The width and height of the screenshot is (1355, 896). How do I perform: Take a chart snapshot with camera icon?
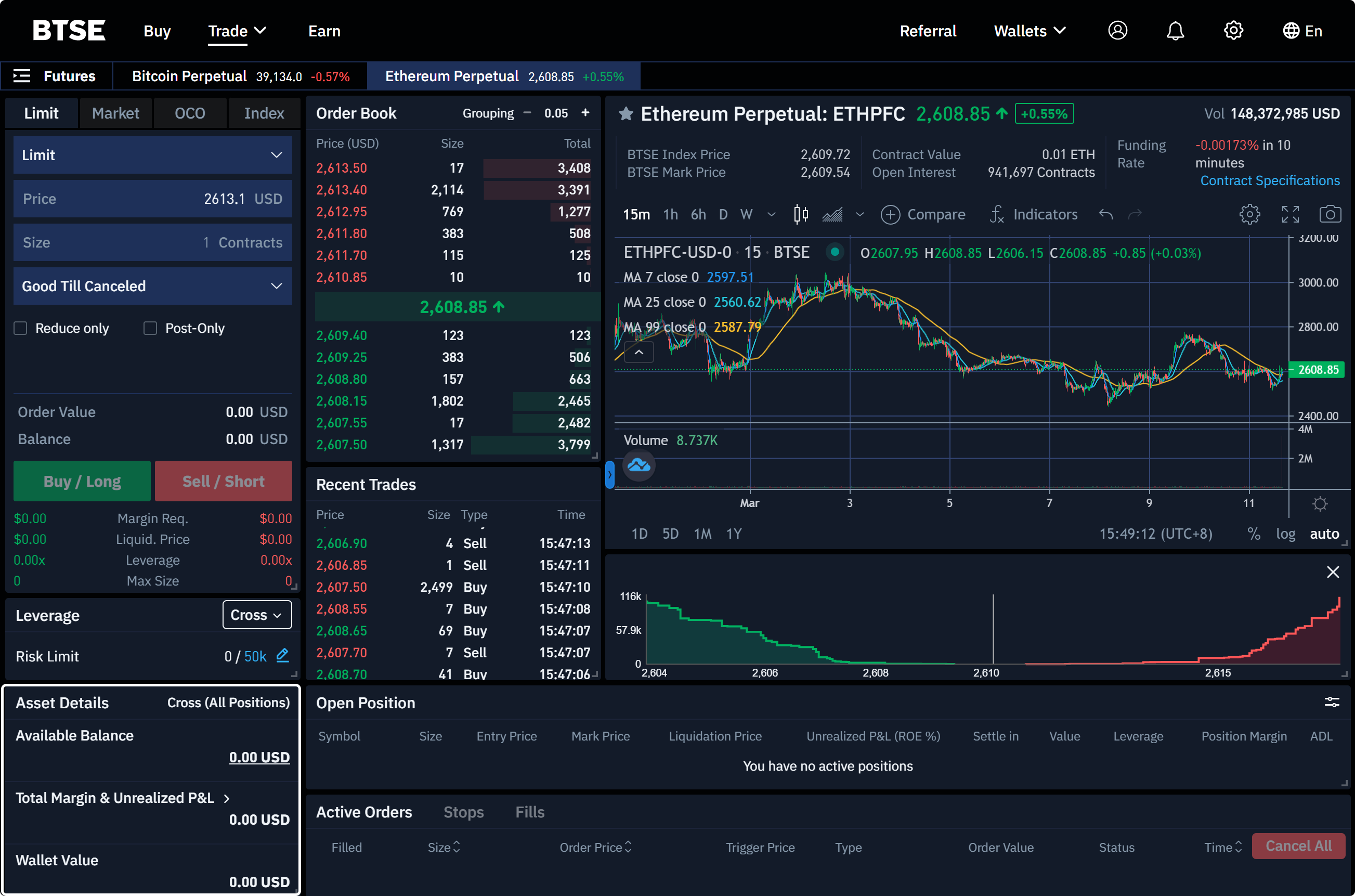tap(1330, 214)
